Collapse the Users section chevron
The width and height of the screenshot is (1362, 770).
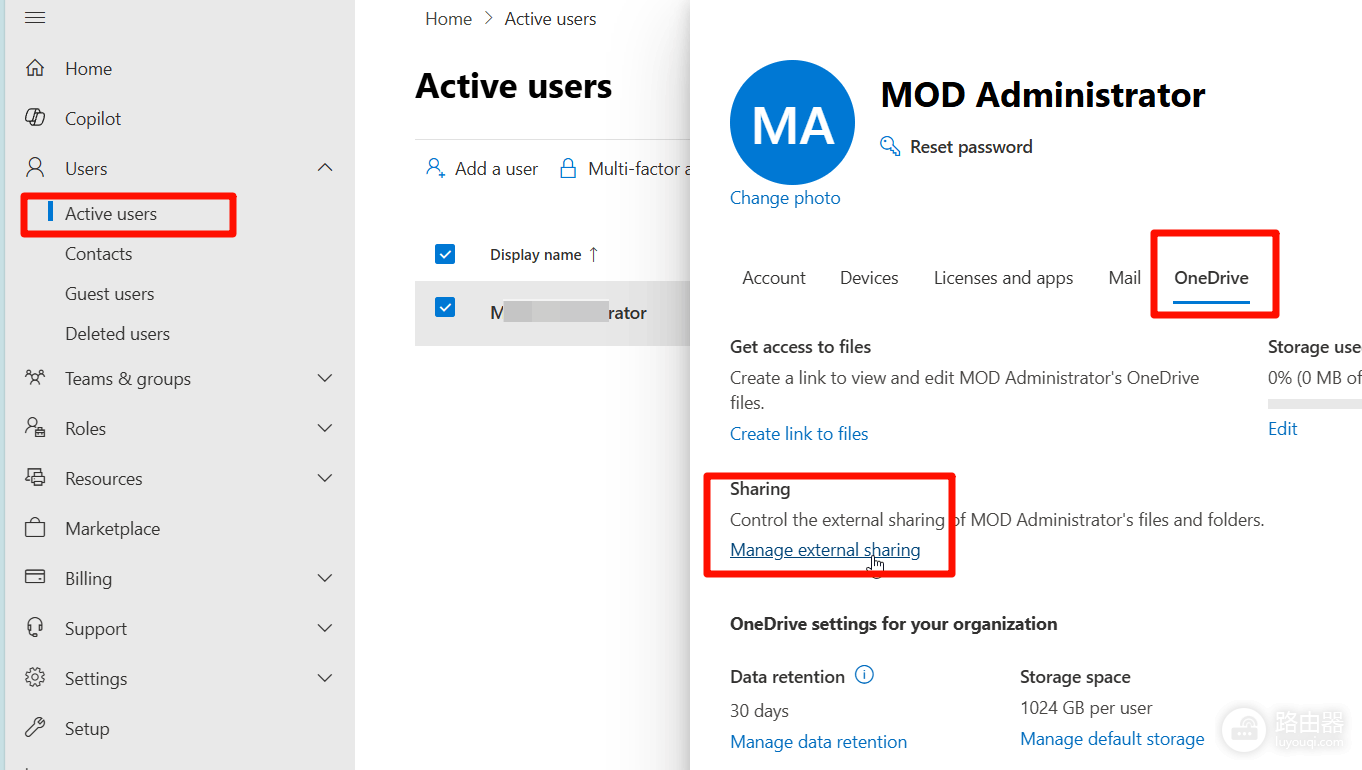click(x=325, y=168)
